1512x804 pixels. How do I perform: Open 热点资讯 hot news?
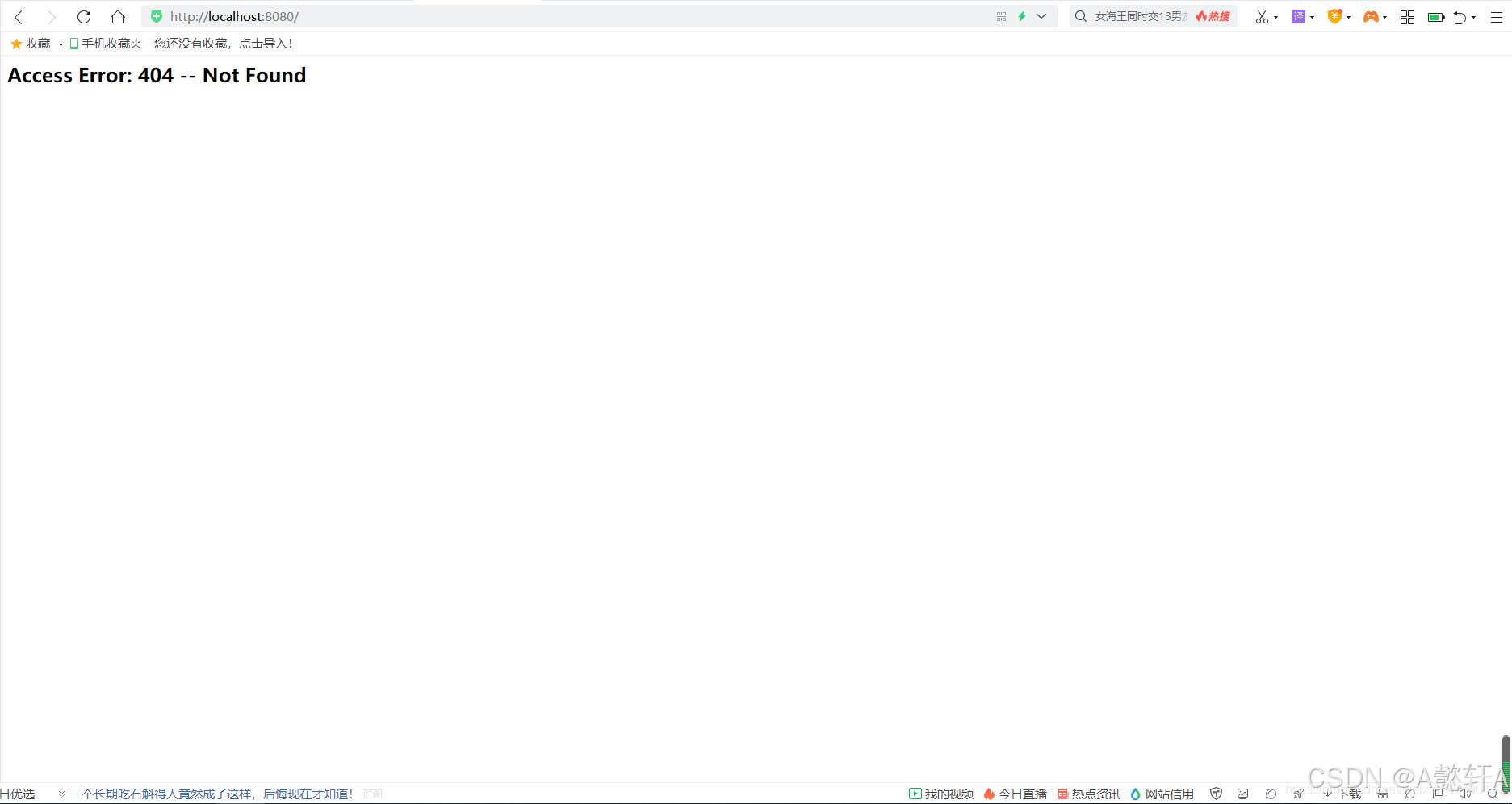point(1089,794)
